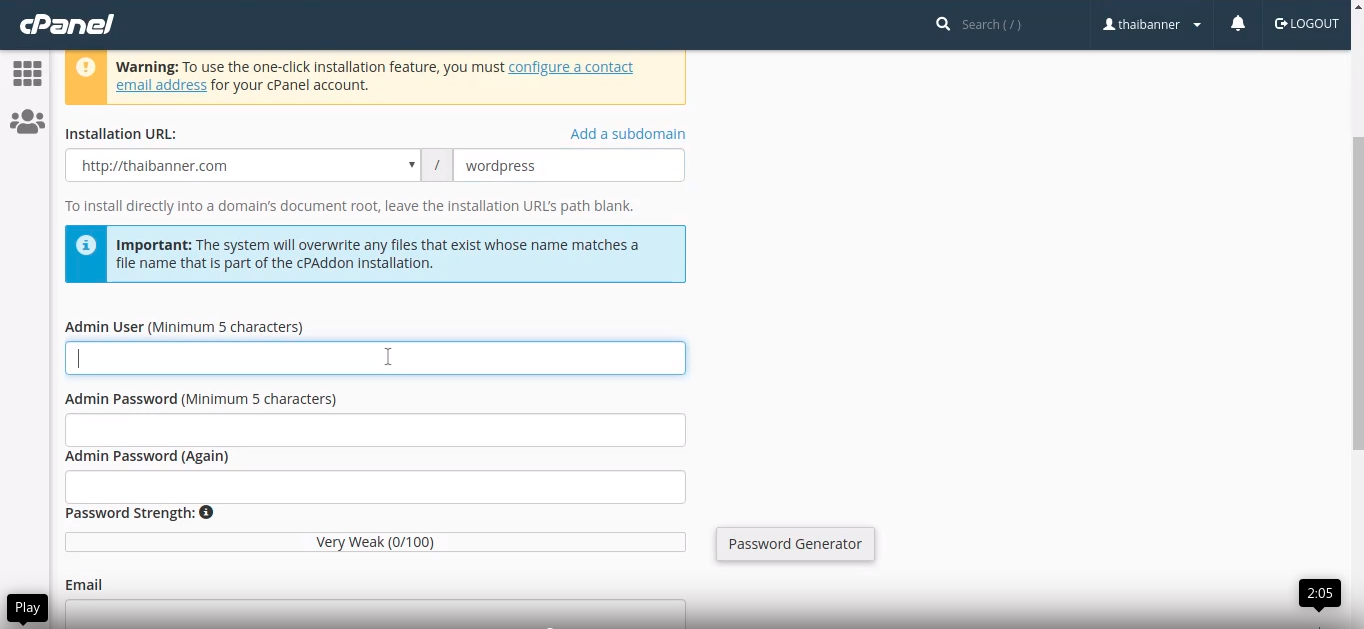Click the cPanel logo

[x=66, y=24]
